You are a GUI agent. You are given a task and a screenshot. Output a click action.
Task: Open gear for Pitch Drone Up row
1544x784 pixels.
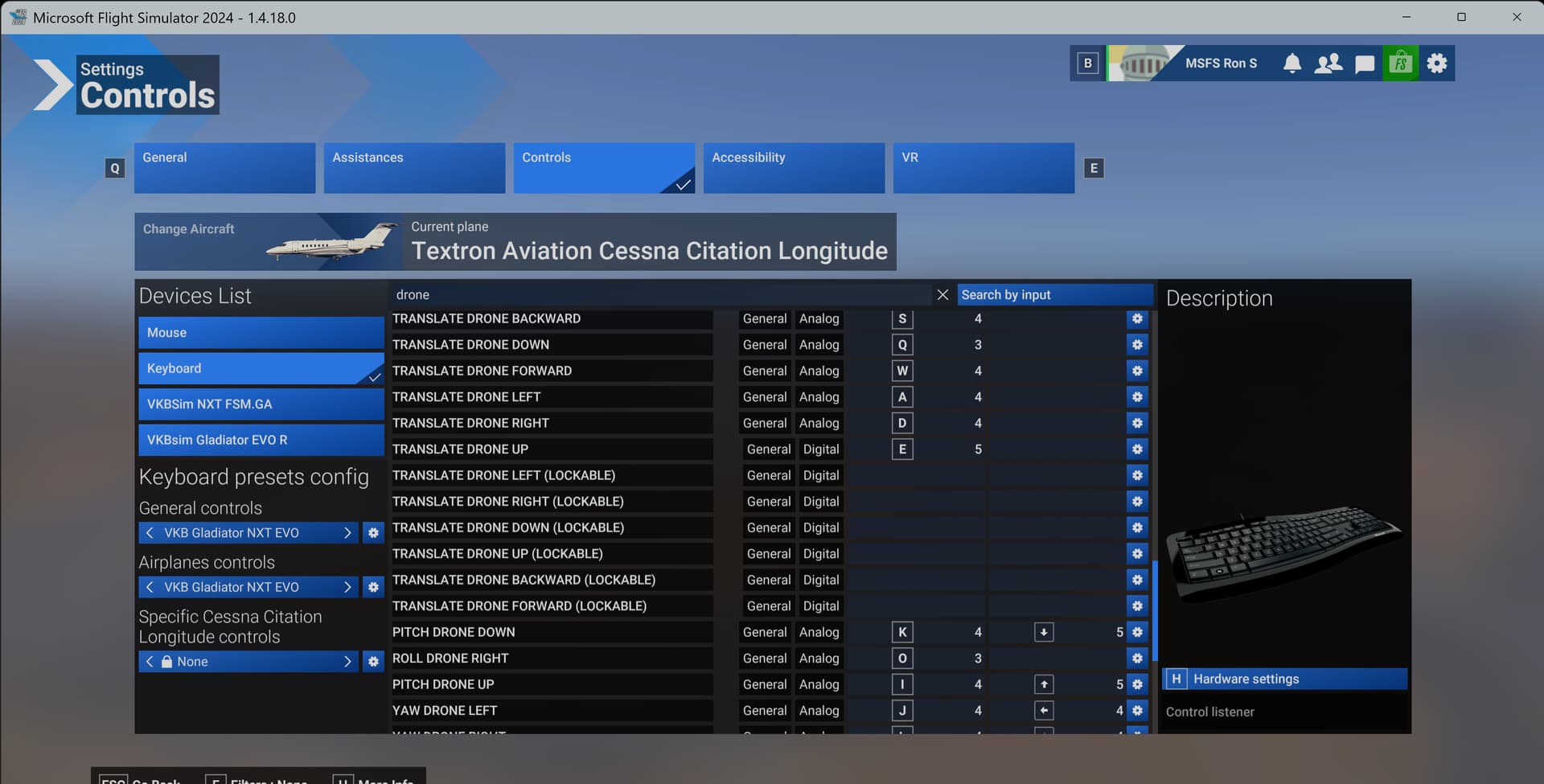(1137, 684)
